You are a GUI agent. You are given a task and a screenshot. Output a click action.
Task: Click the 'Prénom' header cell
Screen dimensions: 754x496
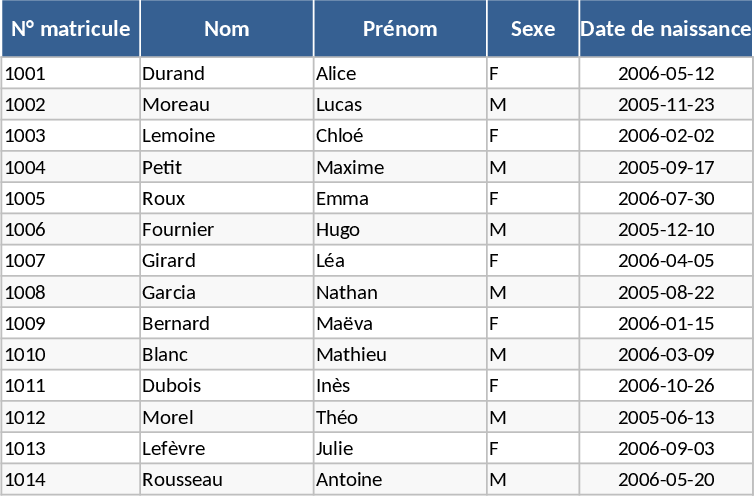point(400,29)
